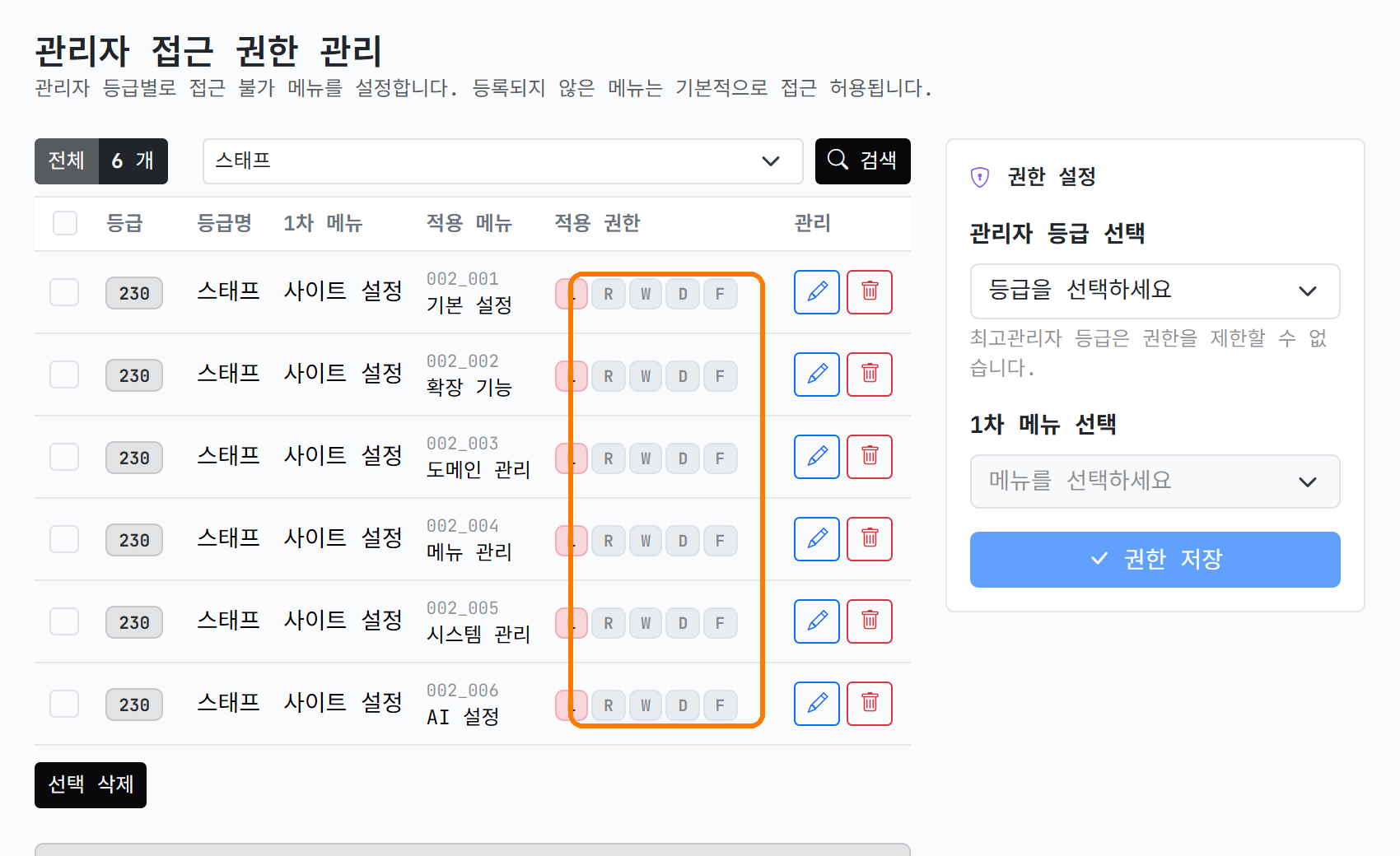Check the box for 메뉴 관리 row
This screenshot has height=856, width=1400.
click(x=64, y=539)
